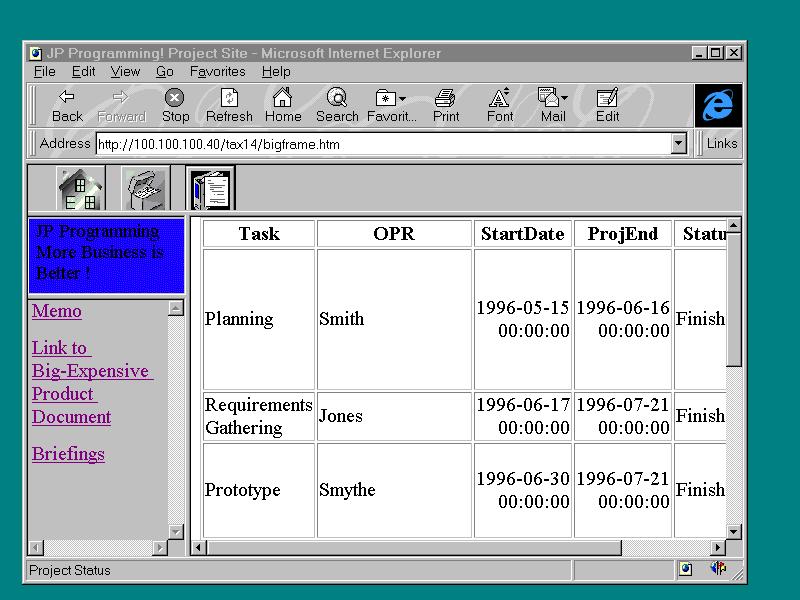The height and width of the screenshot is (600, 800).
Task: Click the Font size toolbar icon
Action: [x=500, y=105]
